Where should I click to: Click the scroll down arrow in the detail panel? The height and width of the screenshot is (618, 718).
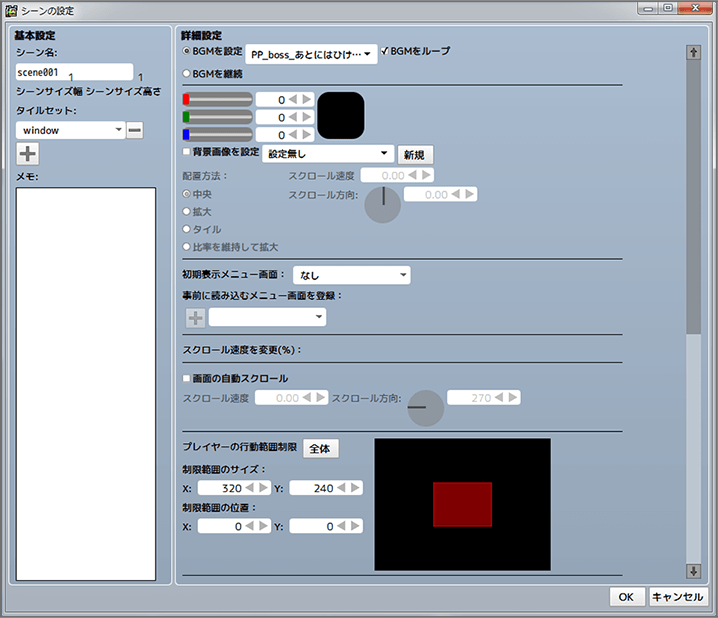click(693, 570)
